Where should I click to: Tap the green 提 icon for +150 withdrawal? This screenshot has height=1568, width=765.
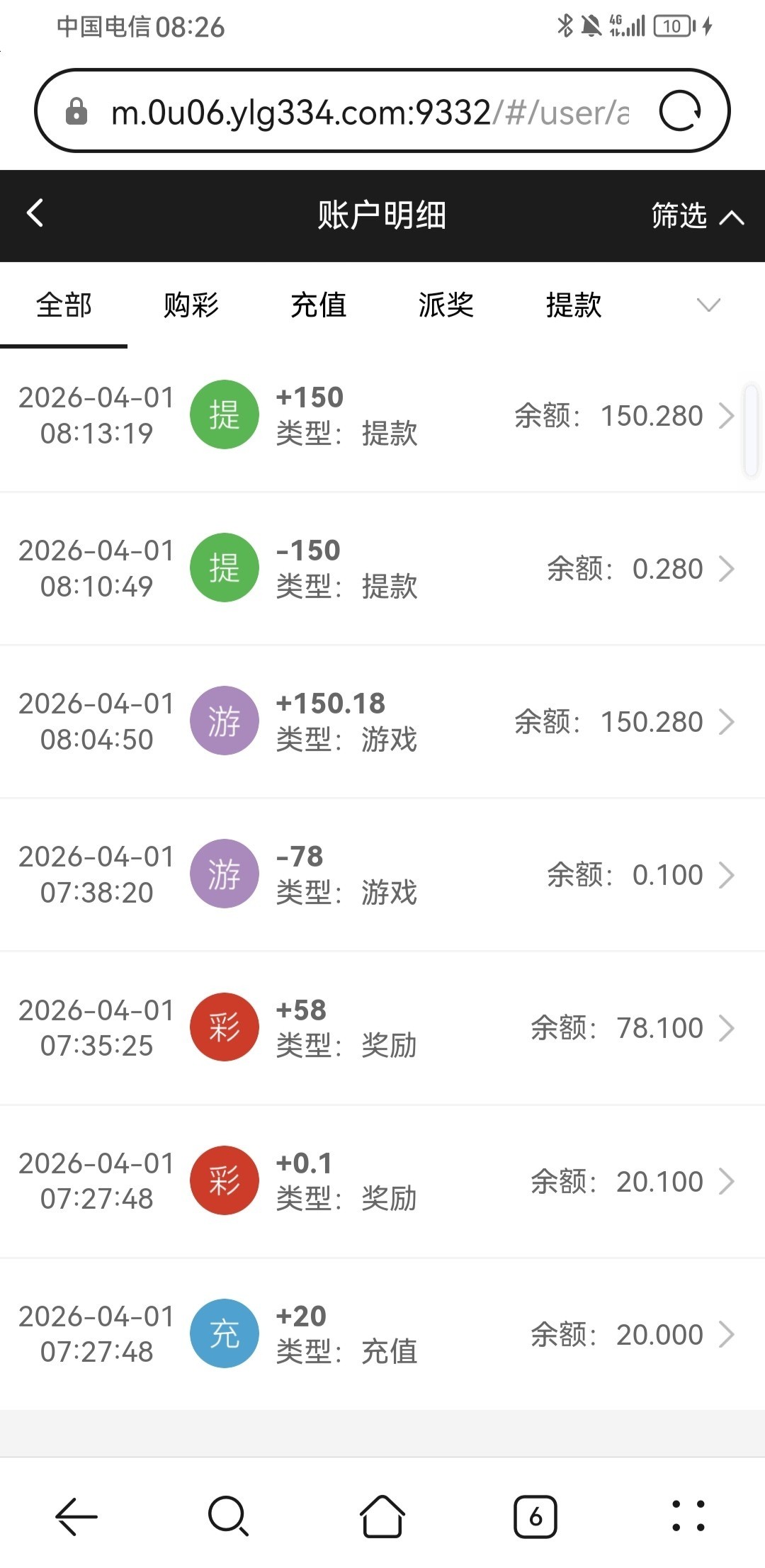[x=225, y=415]
